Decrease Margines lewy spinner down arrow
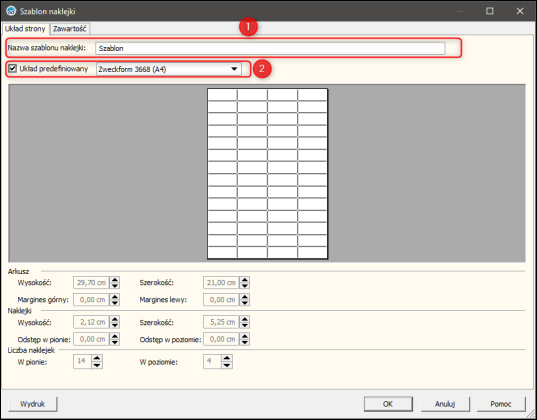The height and width of the screenshot is (420, 537). [245, 303]
